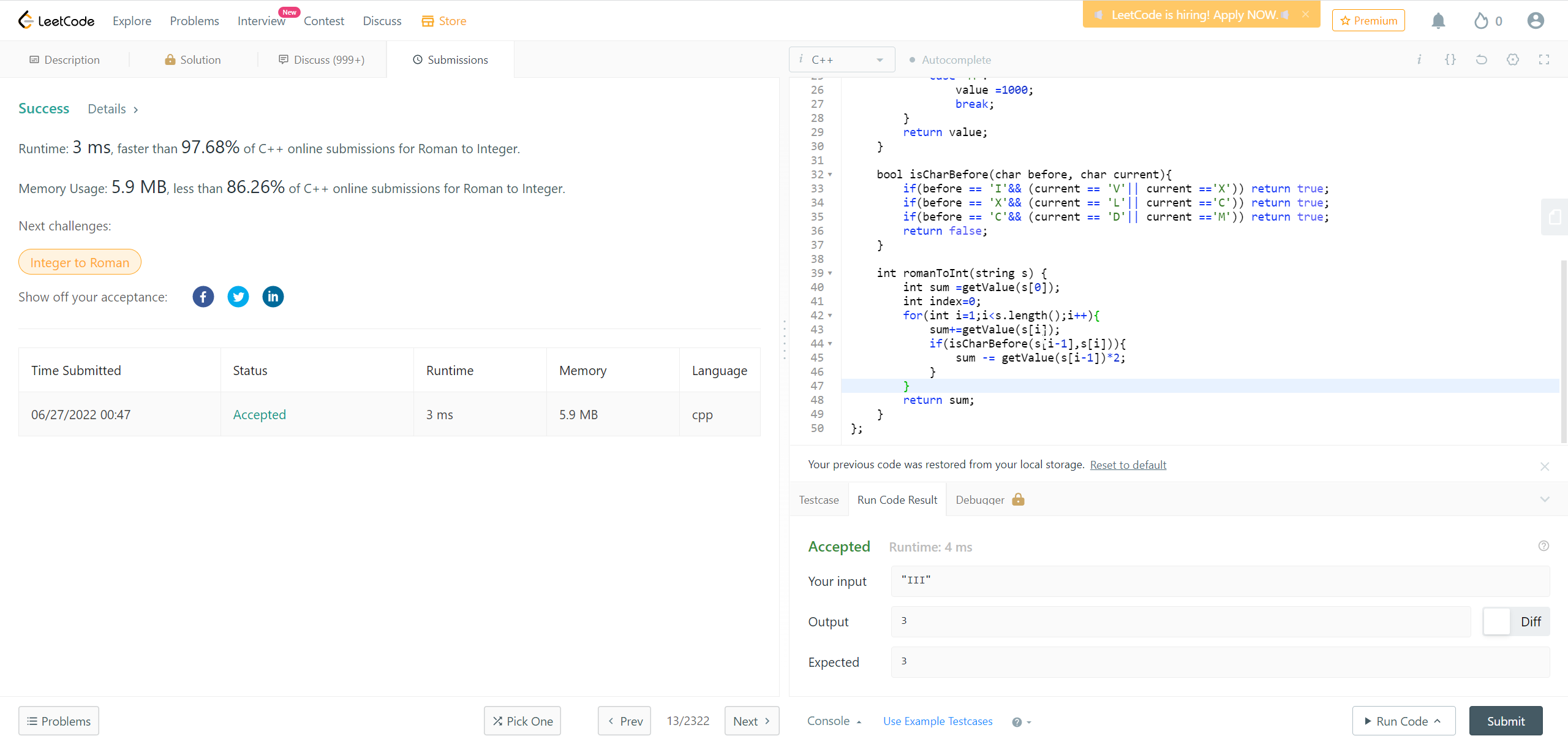
Task: Toggle Autocomplete indicator
Action: coord(949,60)
